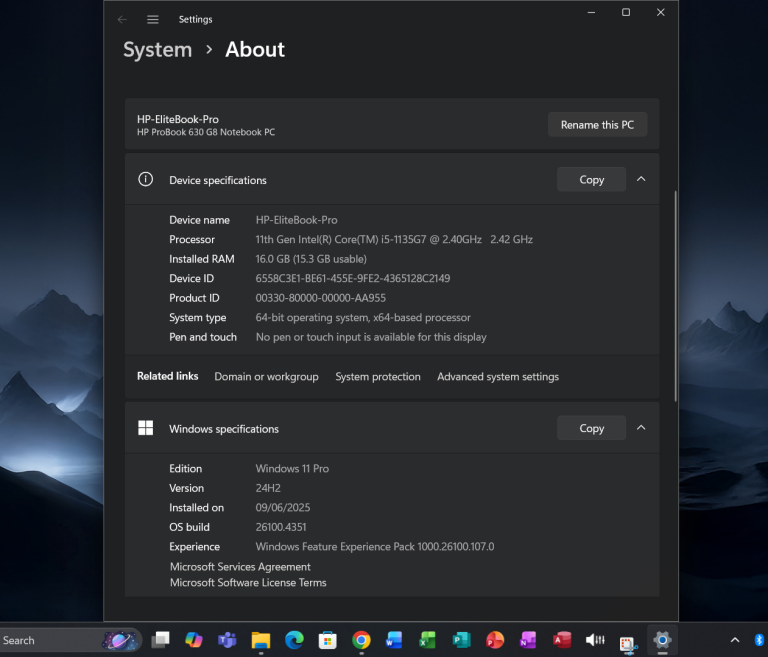Click the Windows logo beside Windows specifications

click(x=146, y=428)
